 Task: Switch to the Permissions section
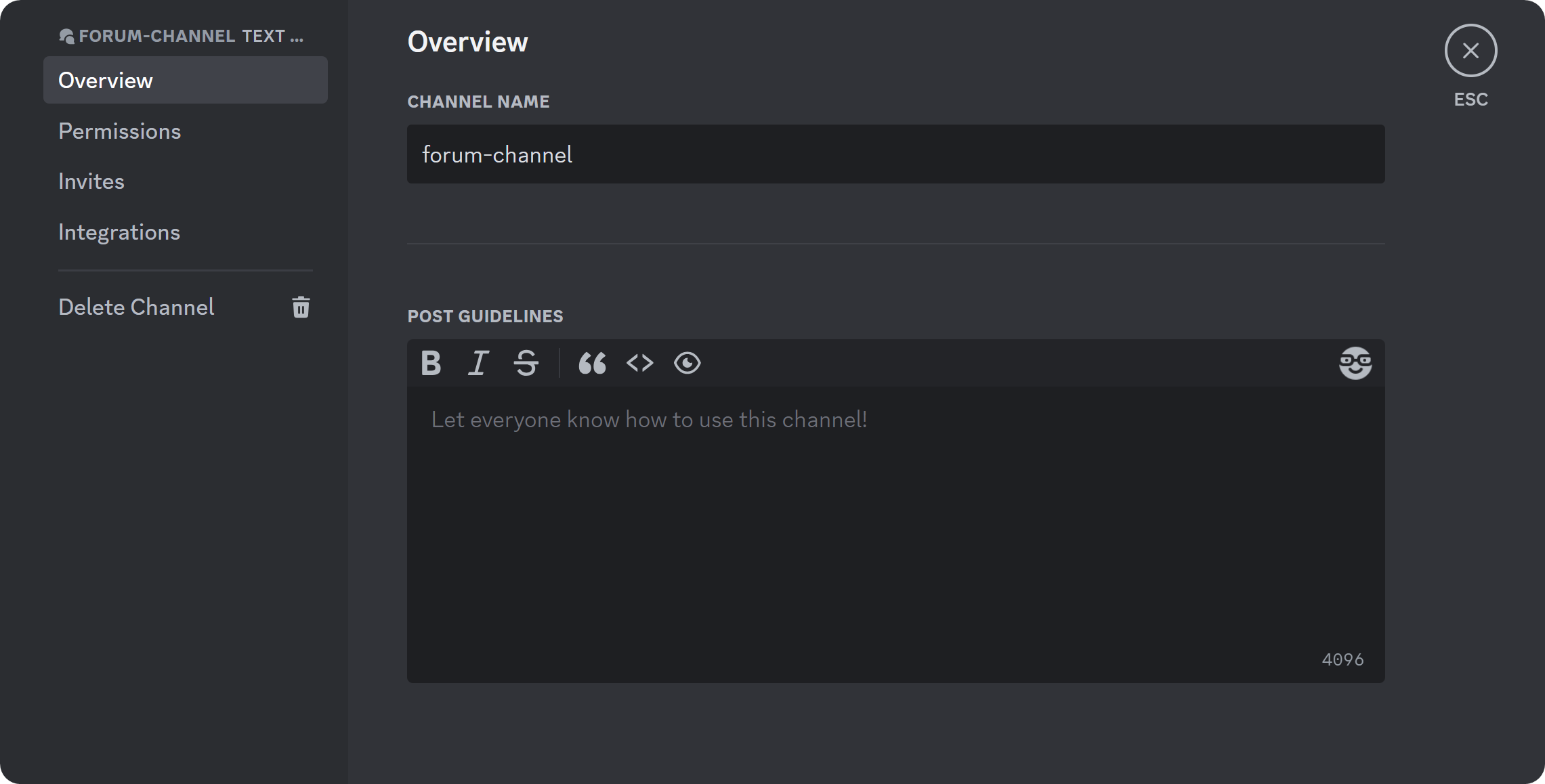pos(120,131)
